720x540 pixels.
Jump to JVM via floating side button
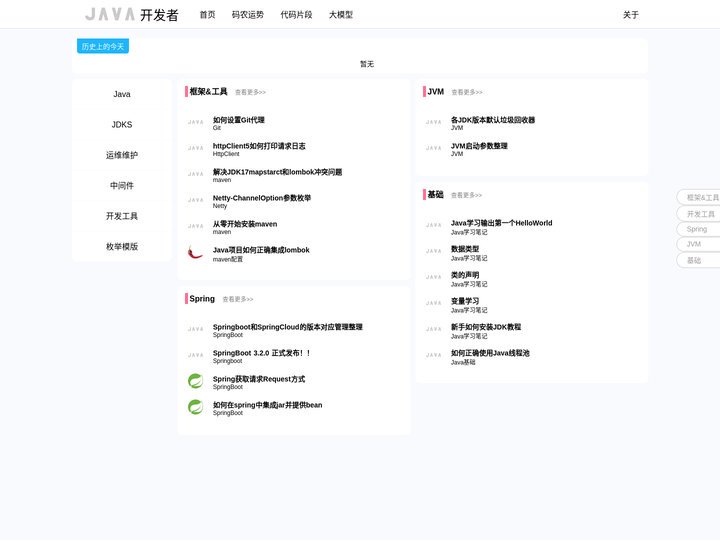[698, 244]
